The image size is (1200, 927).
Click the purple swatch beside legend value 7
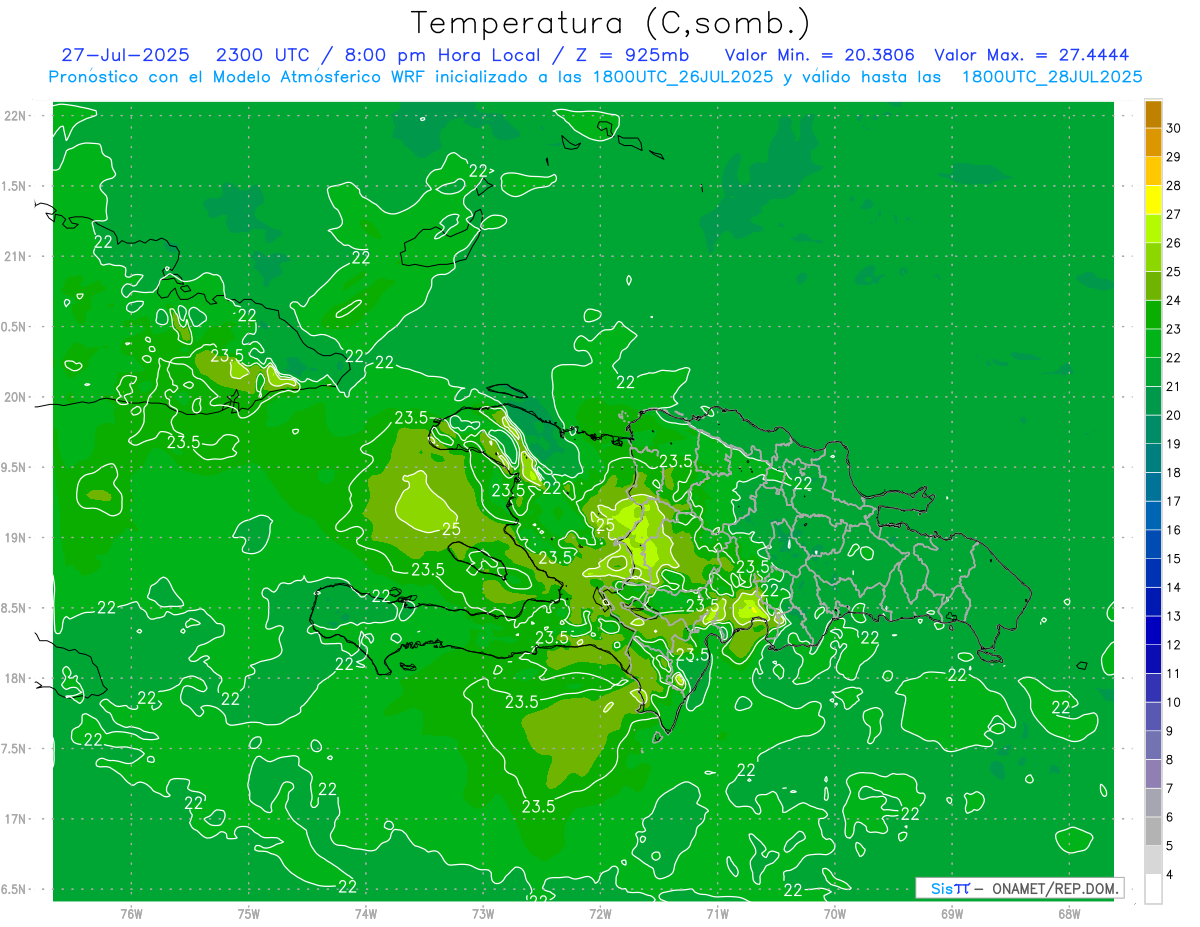coord(1153,774)
